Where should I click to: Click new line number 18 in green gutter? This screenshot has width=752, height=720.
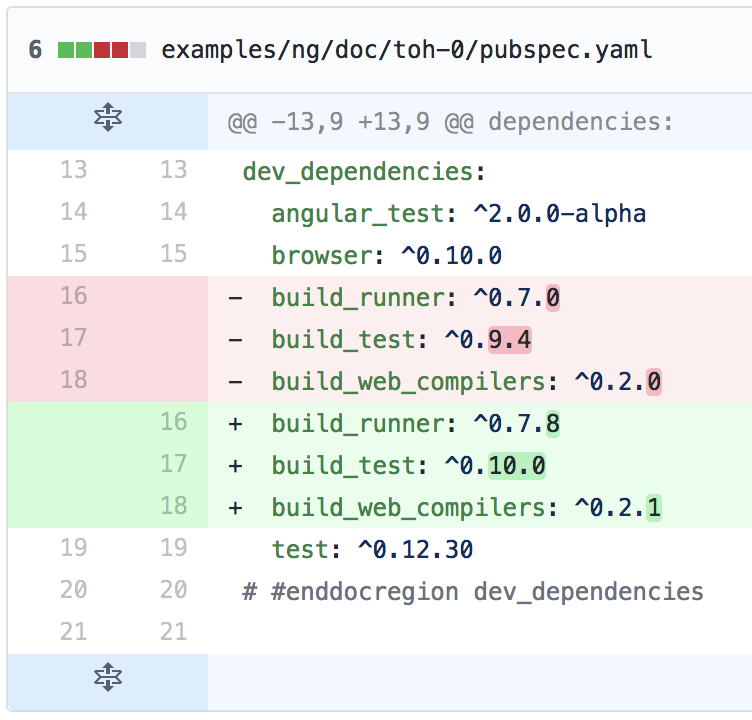(173, 506)
